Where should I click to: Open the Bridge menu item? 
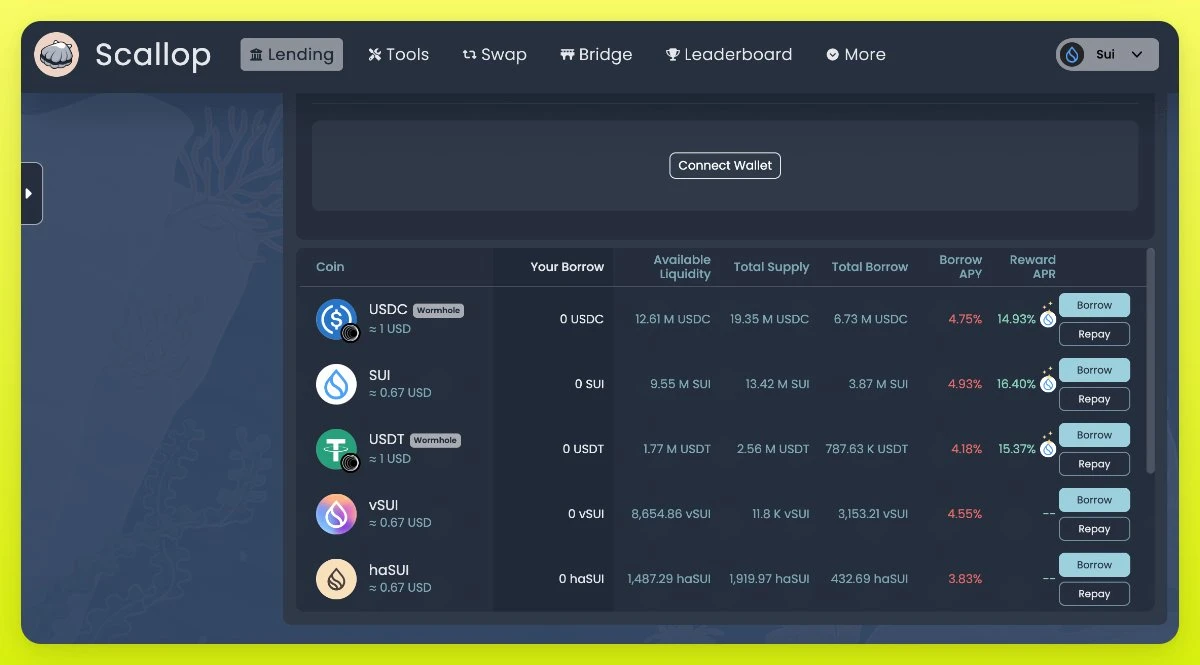click(596, 55)
